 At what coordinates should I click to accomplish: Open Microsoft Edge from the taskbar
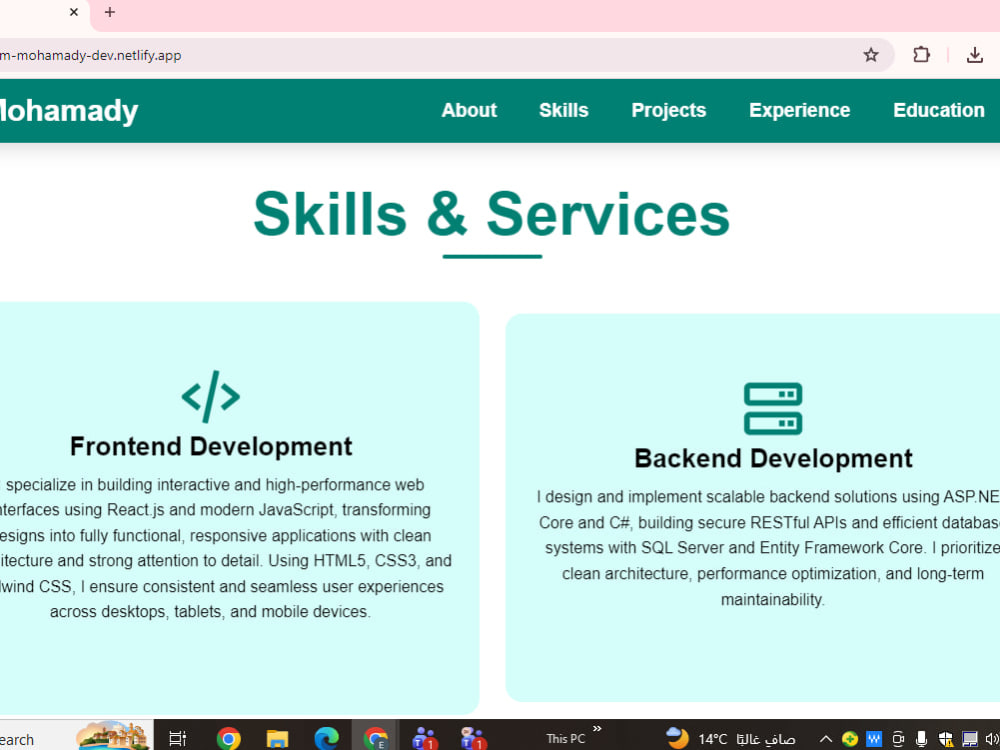(326, 739)
